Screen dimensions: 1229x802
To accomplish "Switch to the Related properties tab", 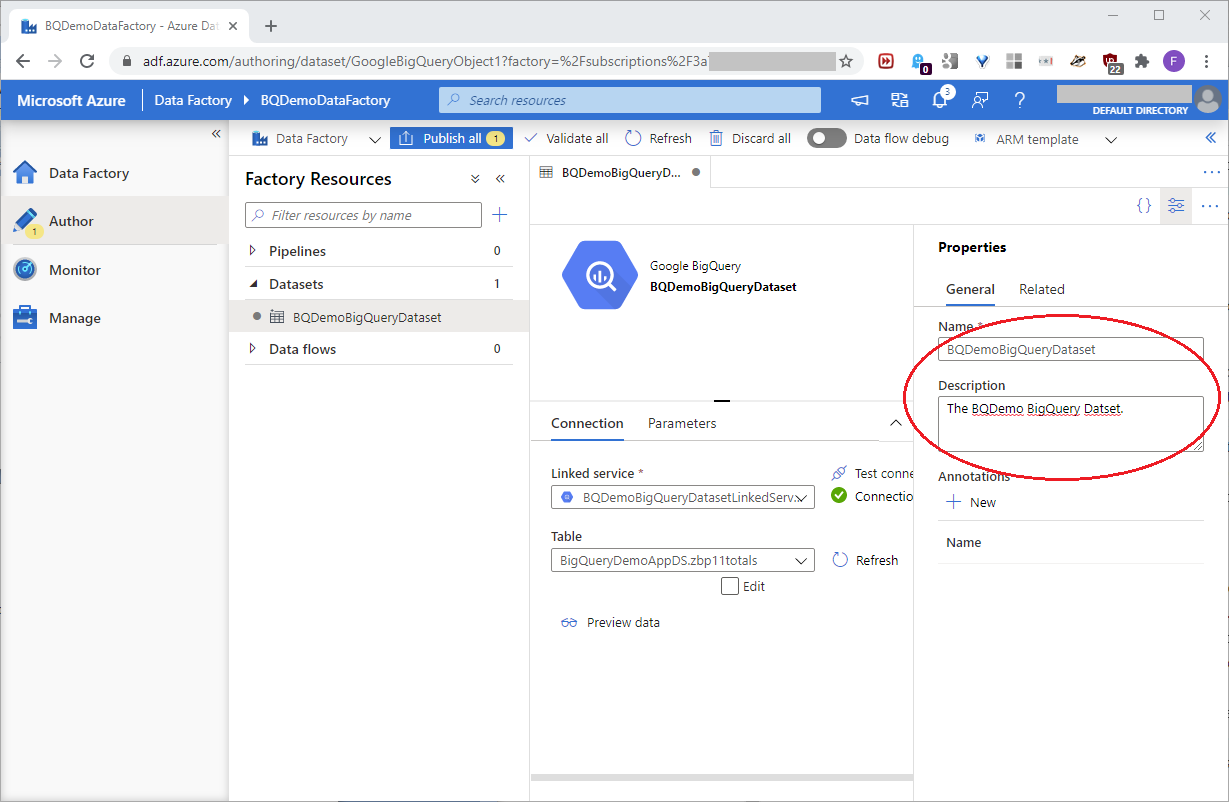I will click(x=1041, y=289).
